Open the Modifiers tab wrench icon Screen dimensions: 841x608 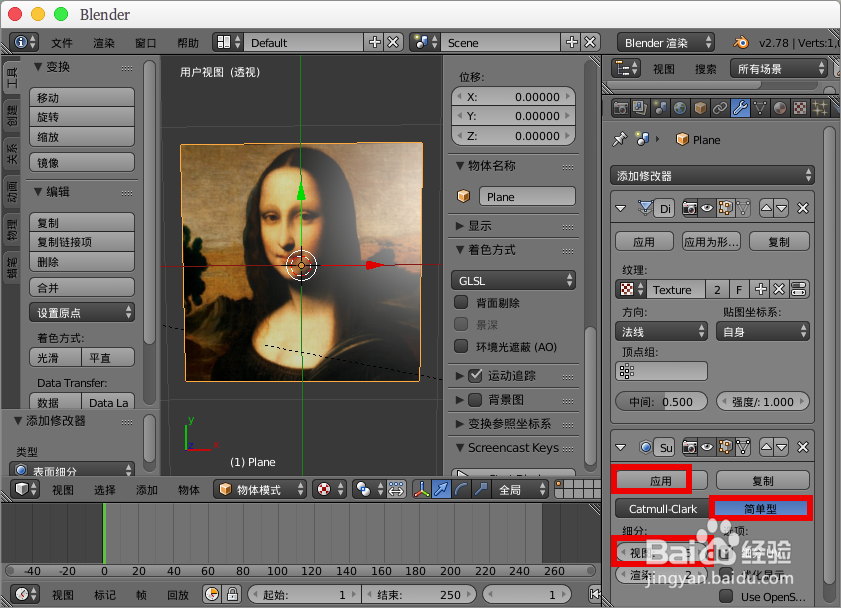(x=740, y=108)
